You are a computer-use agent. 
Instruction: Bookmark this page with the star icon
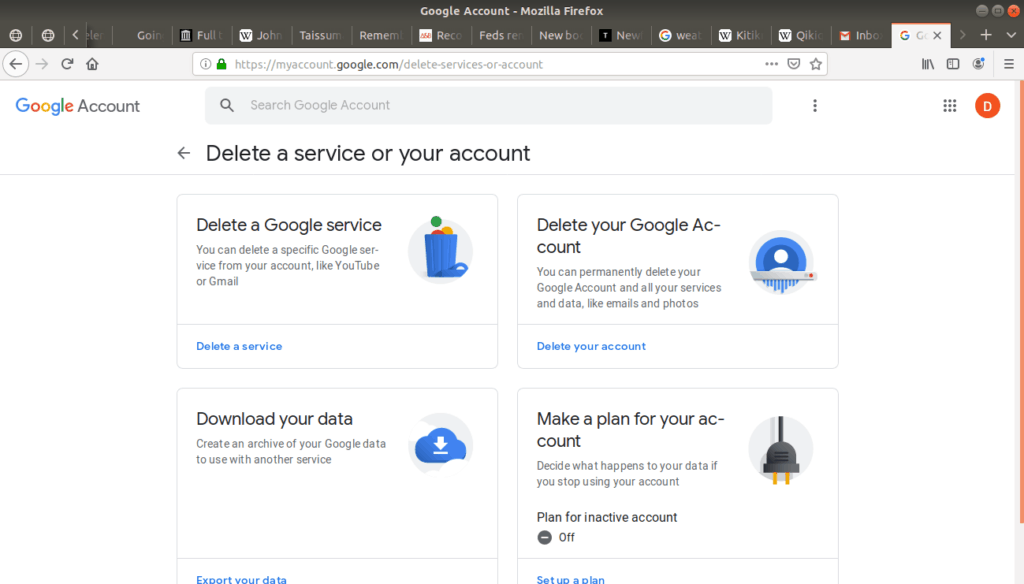coord(816,64)
